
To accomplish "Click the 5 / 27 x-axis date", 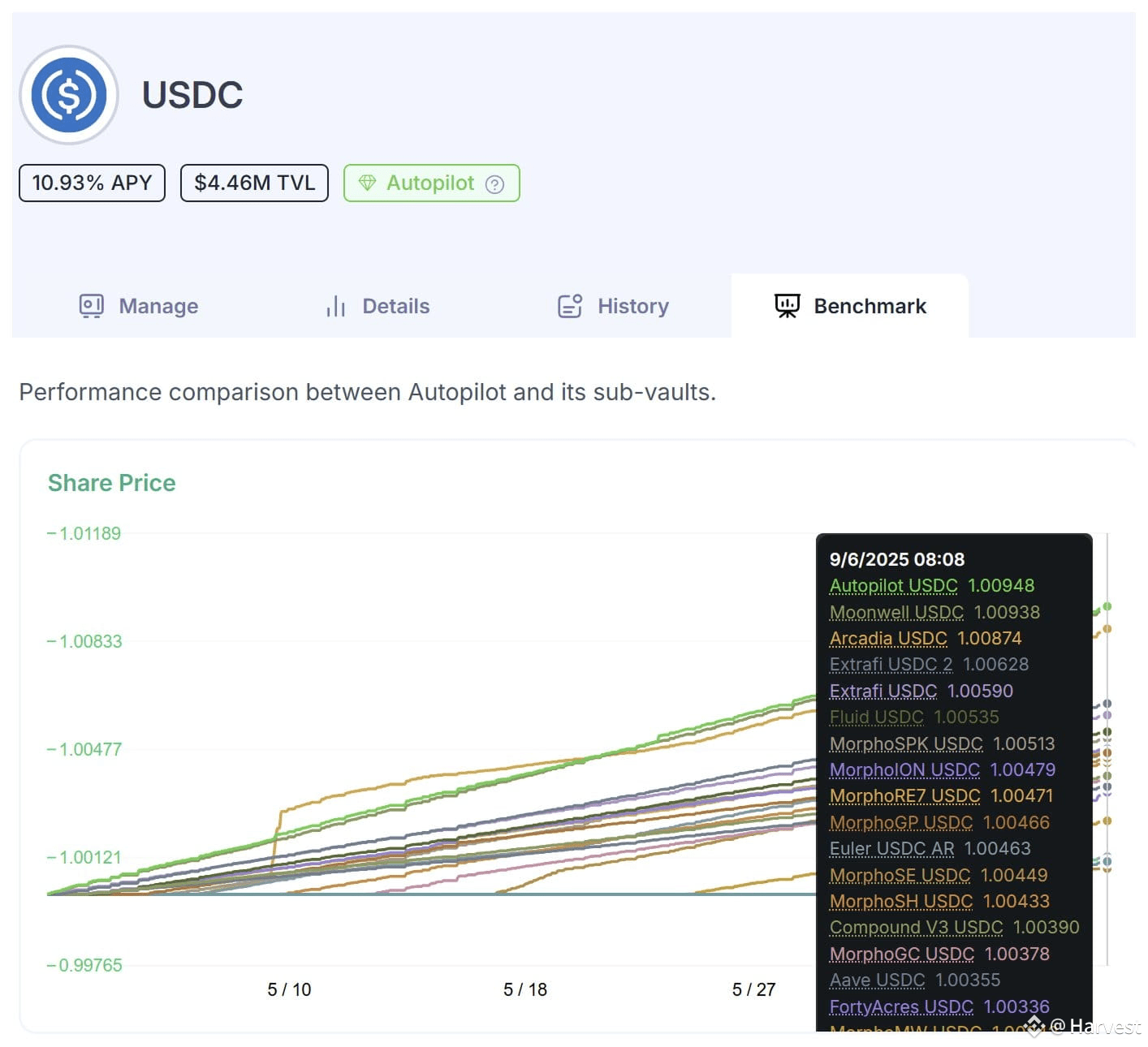I will pos(753,990).
